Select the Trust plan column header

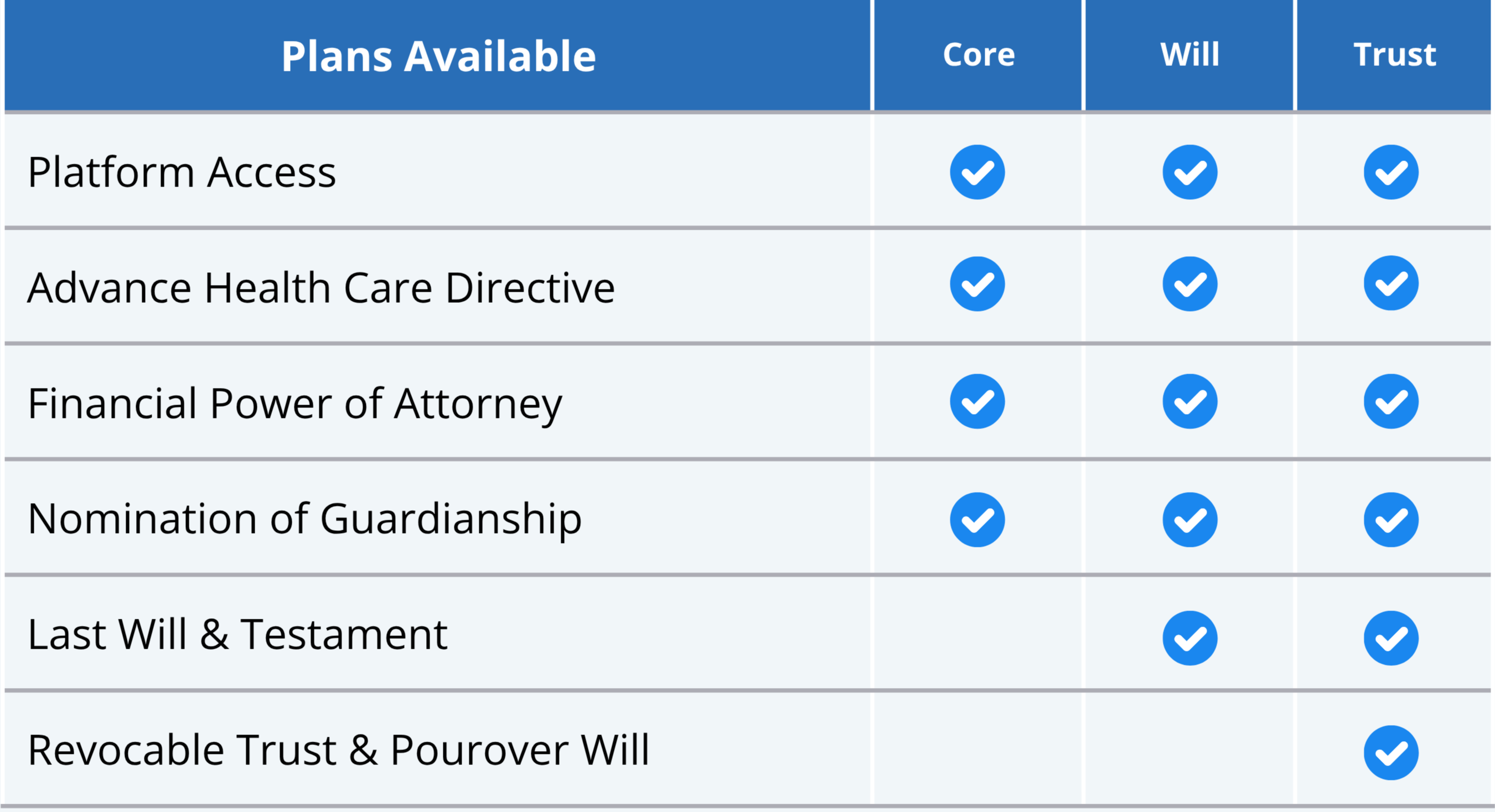point(1395,55)
